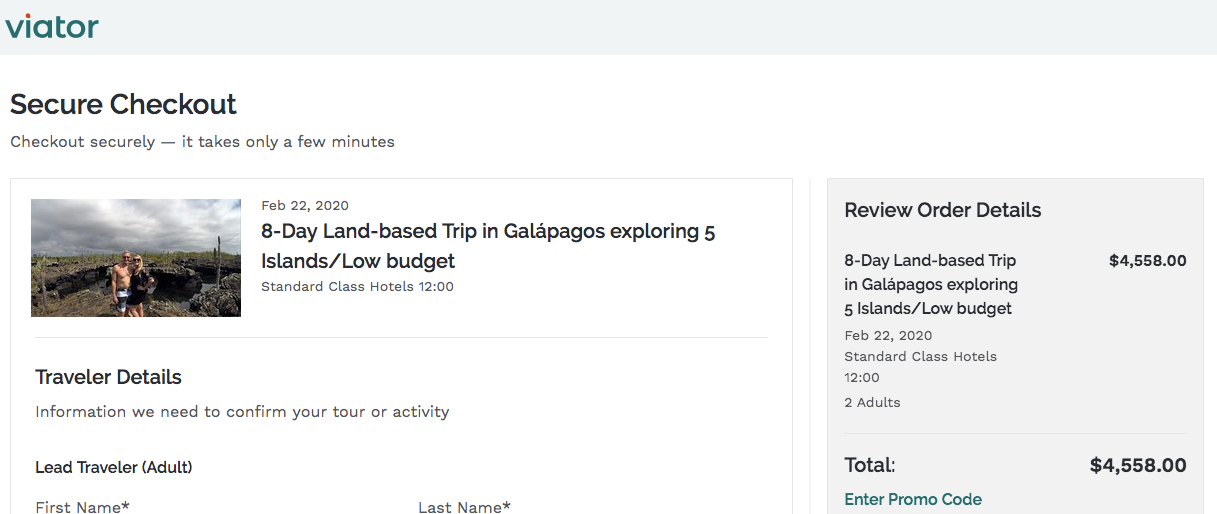Click the item price in order summary
Image resolution: width=1217 pixels, height=514 pixels.
1147,261
